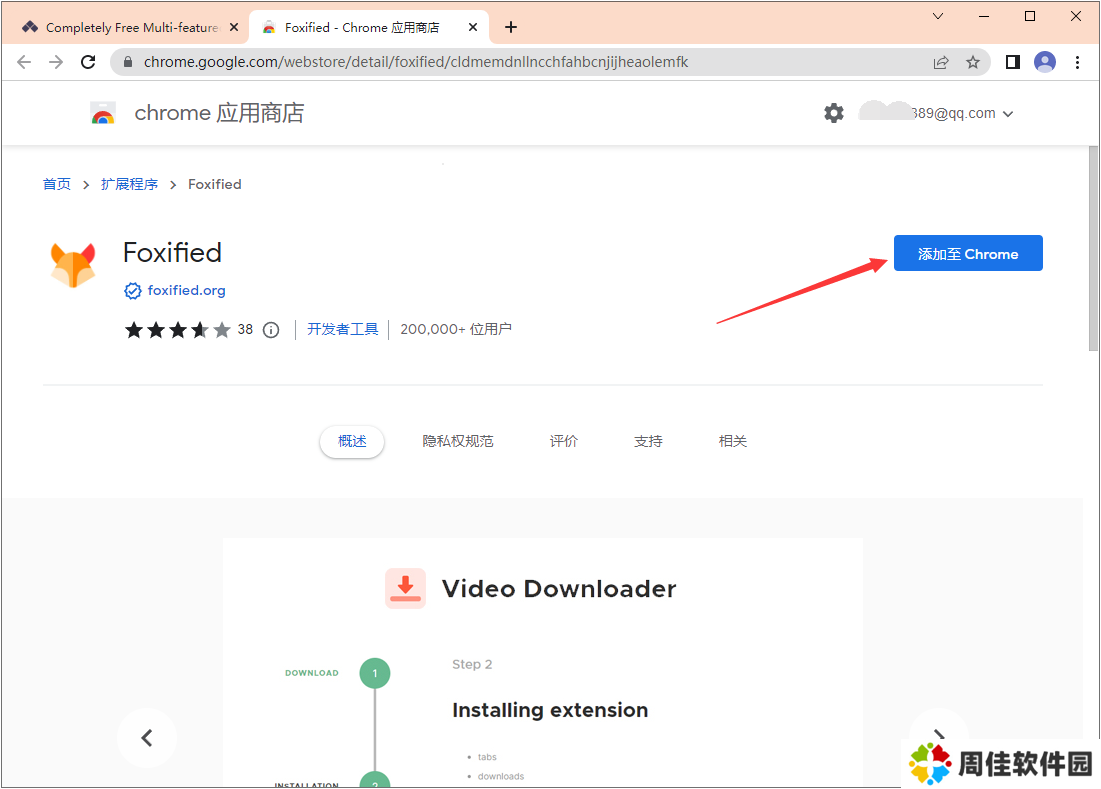
Task: Open the foxified.org developer link
Action: (186, 291)
